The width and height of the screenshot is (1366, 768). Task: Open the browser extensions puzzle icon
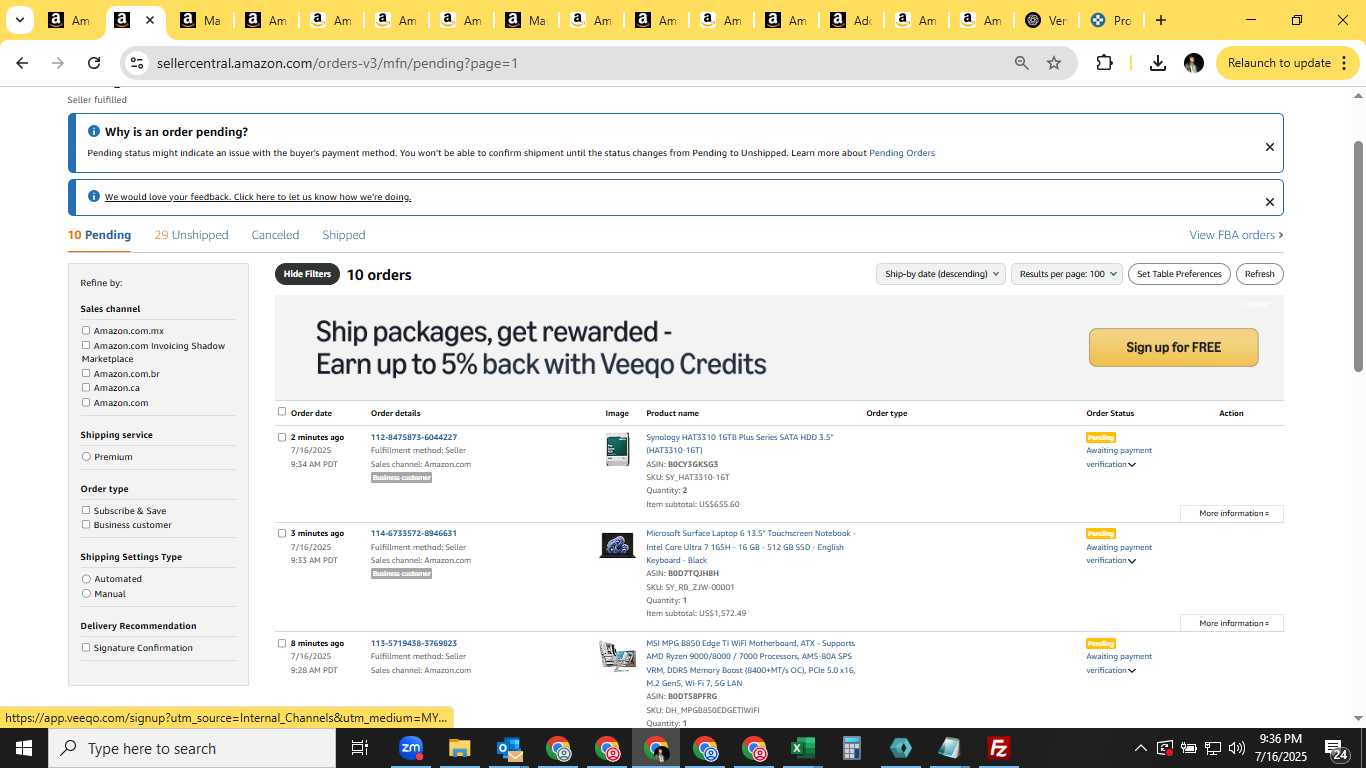click(x=1104, y=63)
